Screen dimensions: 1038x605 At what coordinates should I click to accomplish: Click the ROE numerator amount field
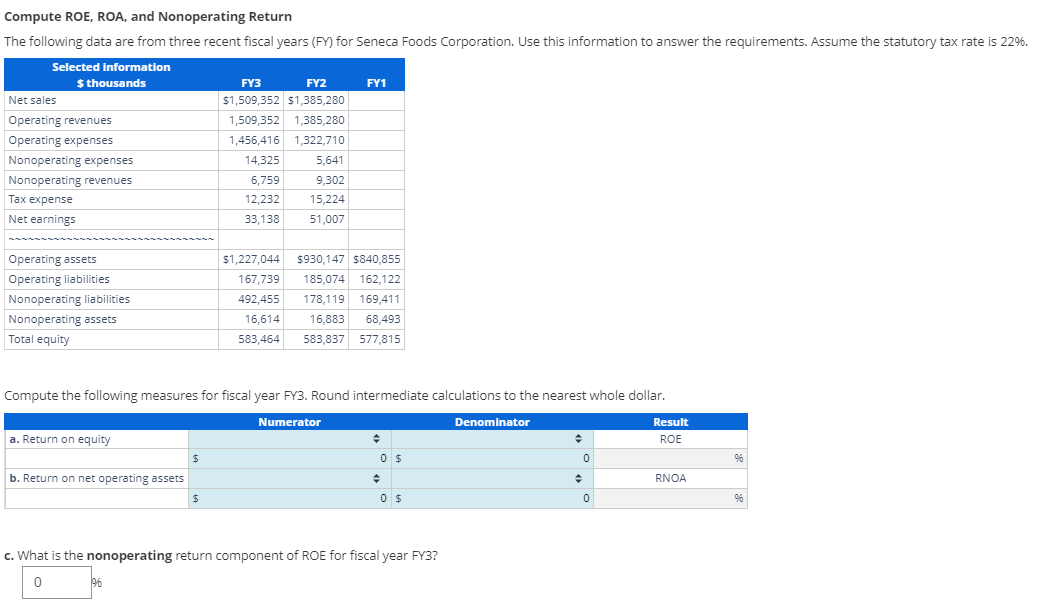click(289, 458)
